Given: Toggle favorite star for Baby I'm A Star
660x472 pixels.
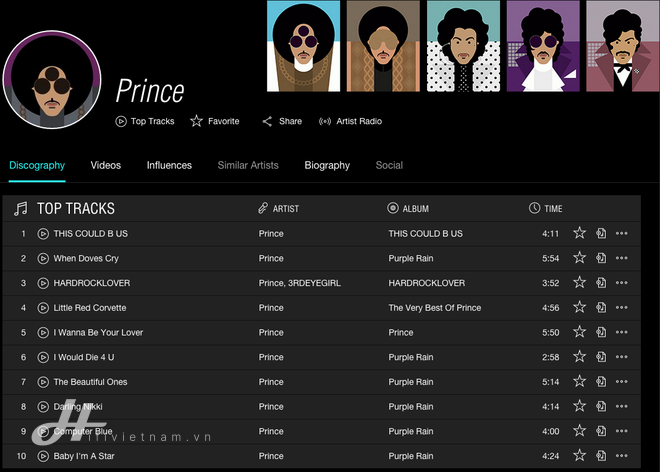Looking at the screenshot, I should click(x=580, y=455).
